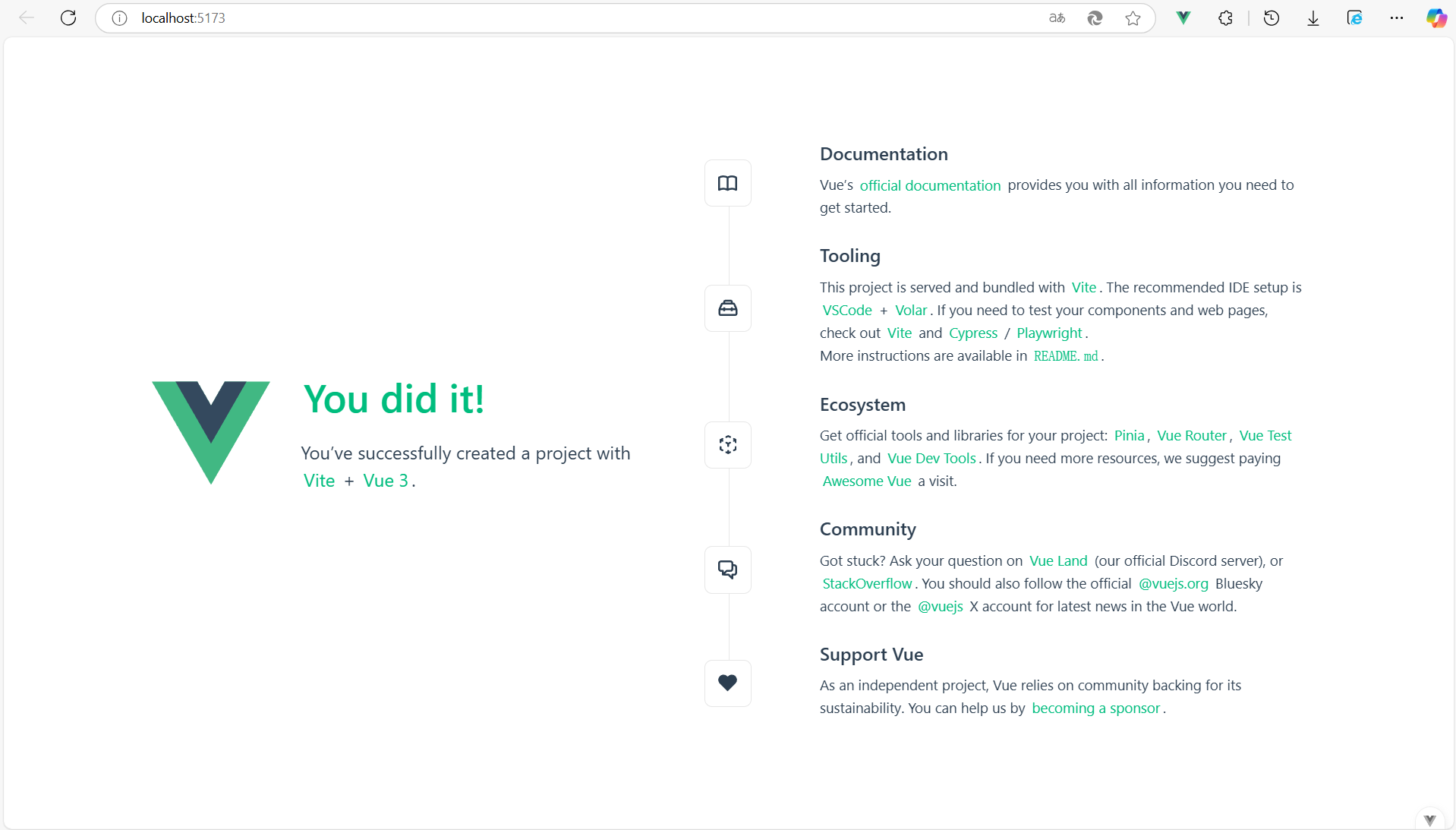Open the Vue Dev Tools link

pos(931,459)
